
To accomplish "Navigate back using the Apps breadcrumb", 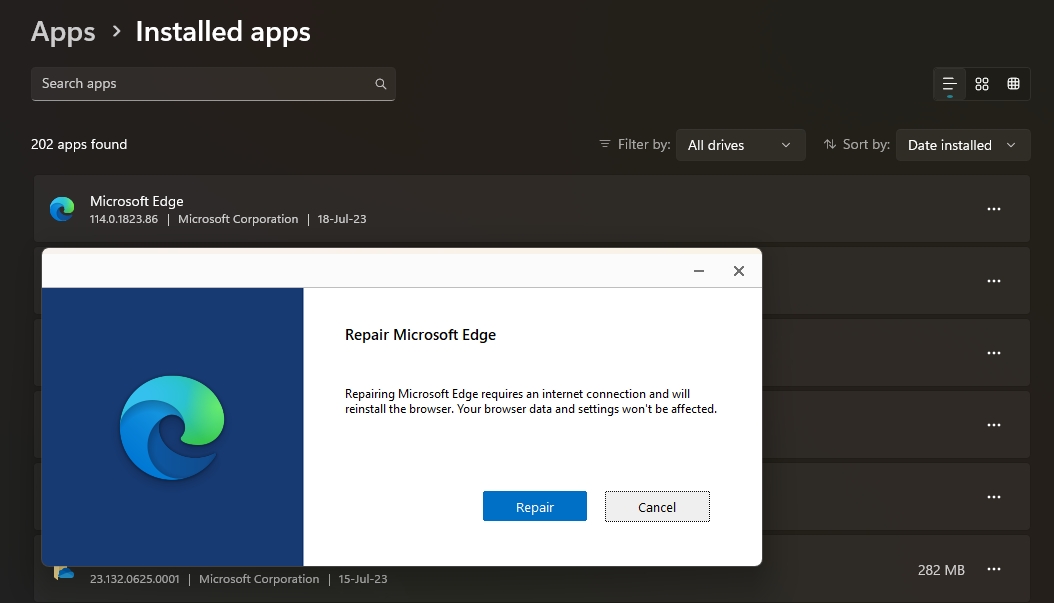I will click(x=62, y=31).
